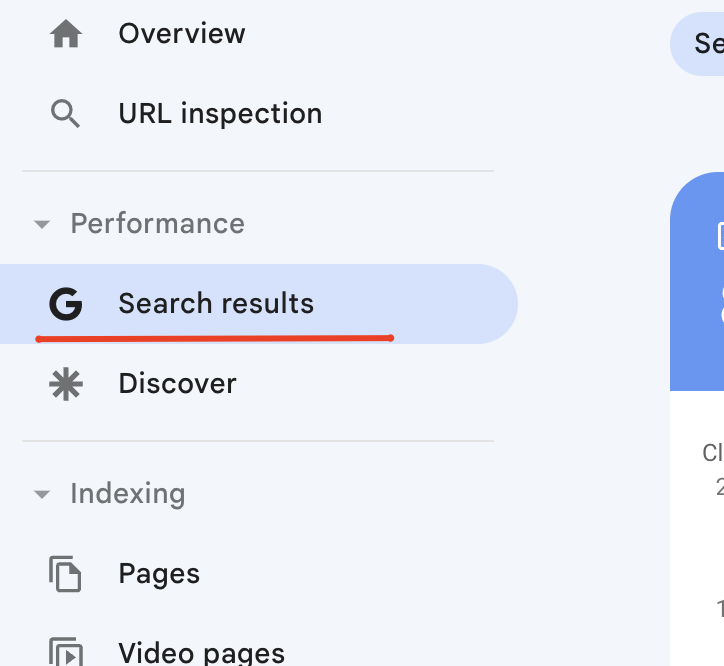Select the Search results report
This screenshot has width=724, height=666.
click(x=216, y=304)
